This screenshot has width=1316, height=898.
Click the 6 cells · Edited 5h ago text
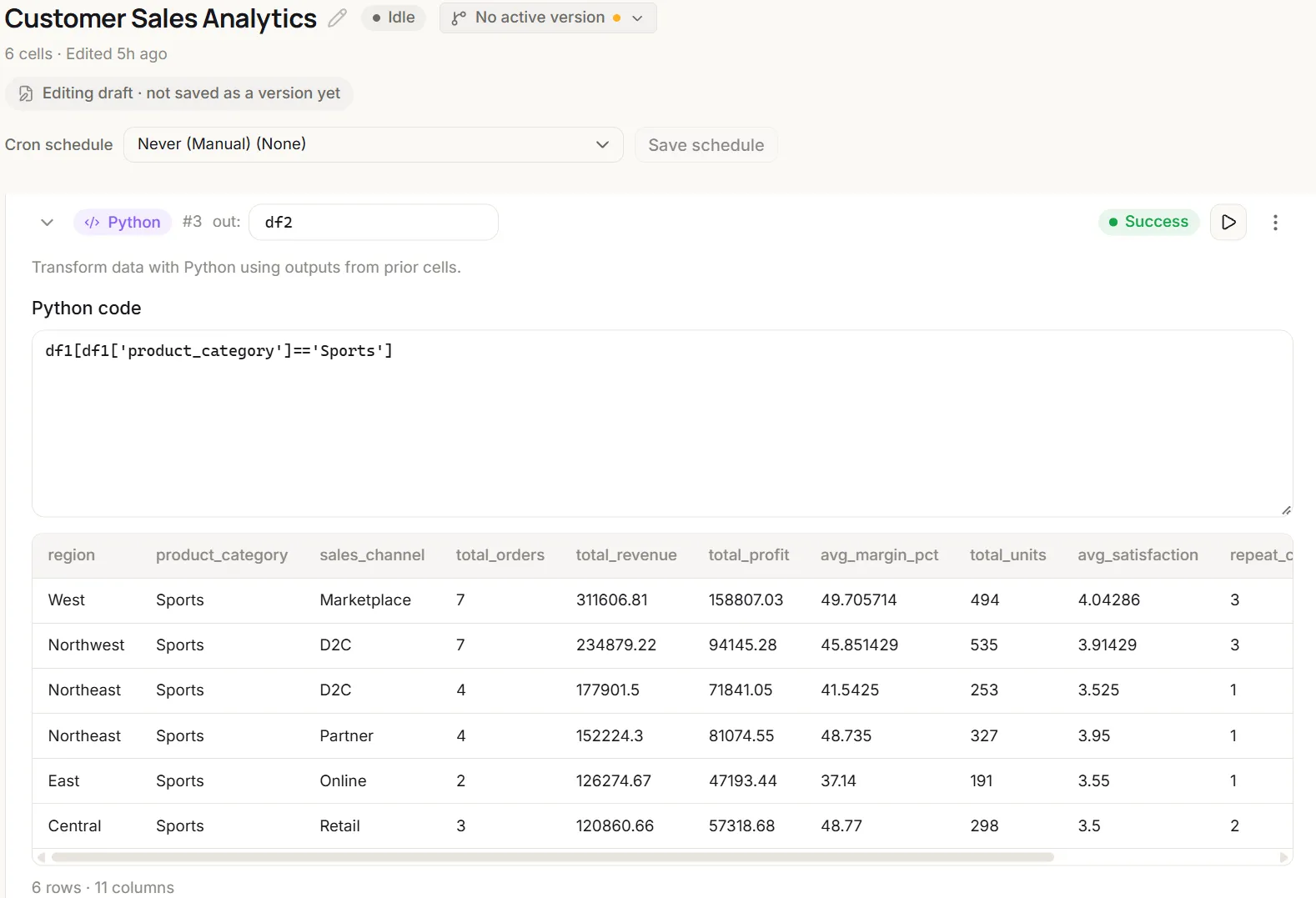tap(86, 54)
